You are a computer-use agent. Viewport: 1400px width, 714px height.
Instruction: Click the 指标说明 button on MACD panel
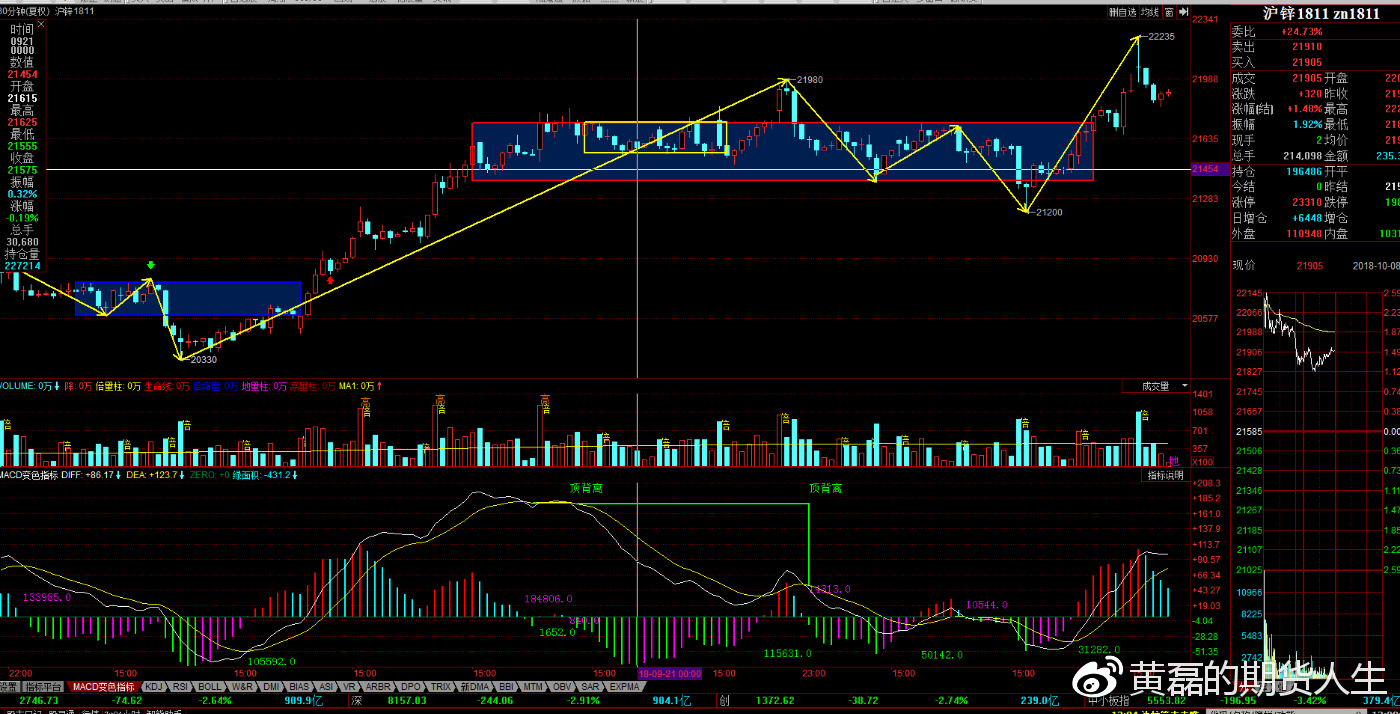coord(1165,475)
